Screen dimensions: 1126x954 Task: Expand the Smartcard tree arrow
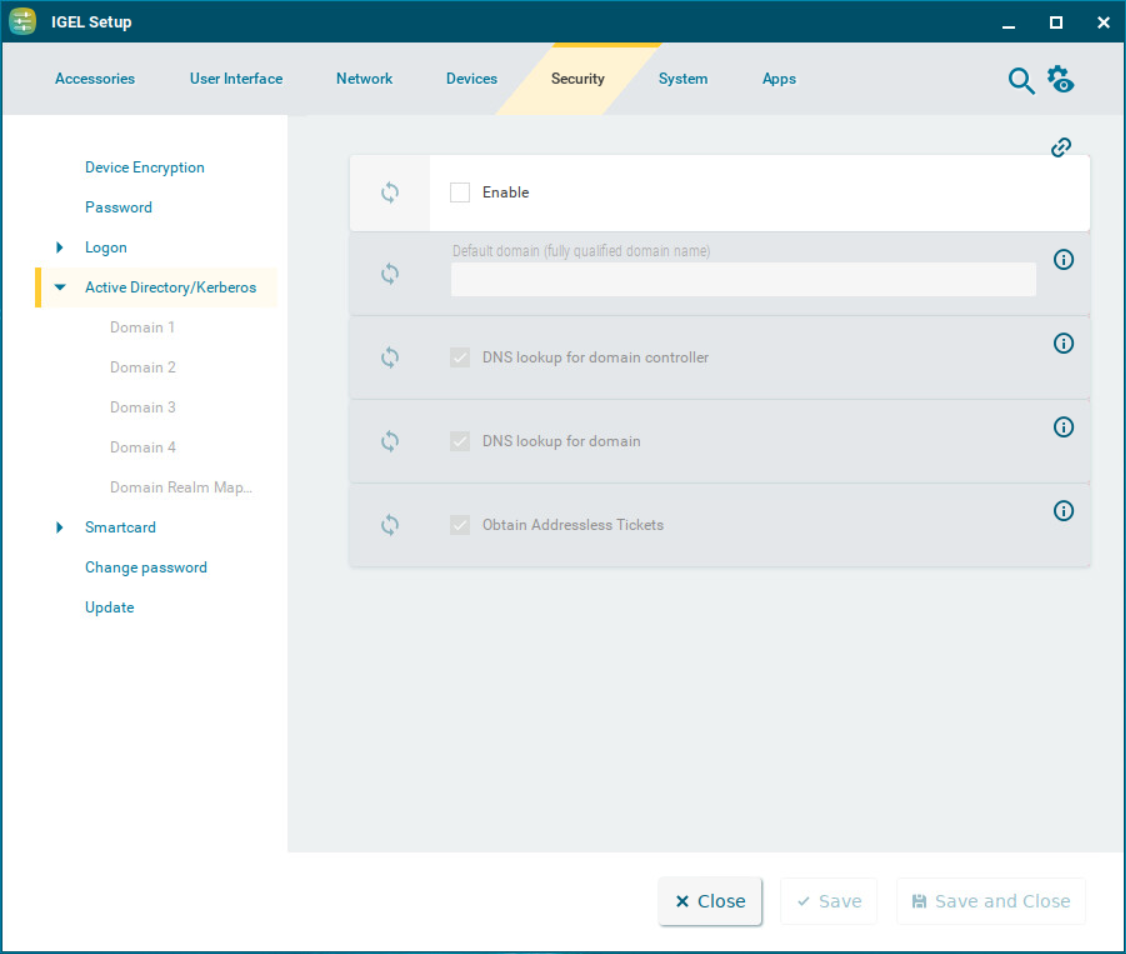click(x=60, y=528)
